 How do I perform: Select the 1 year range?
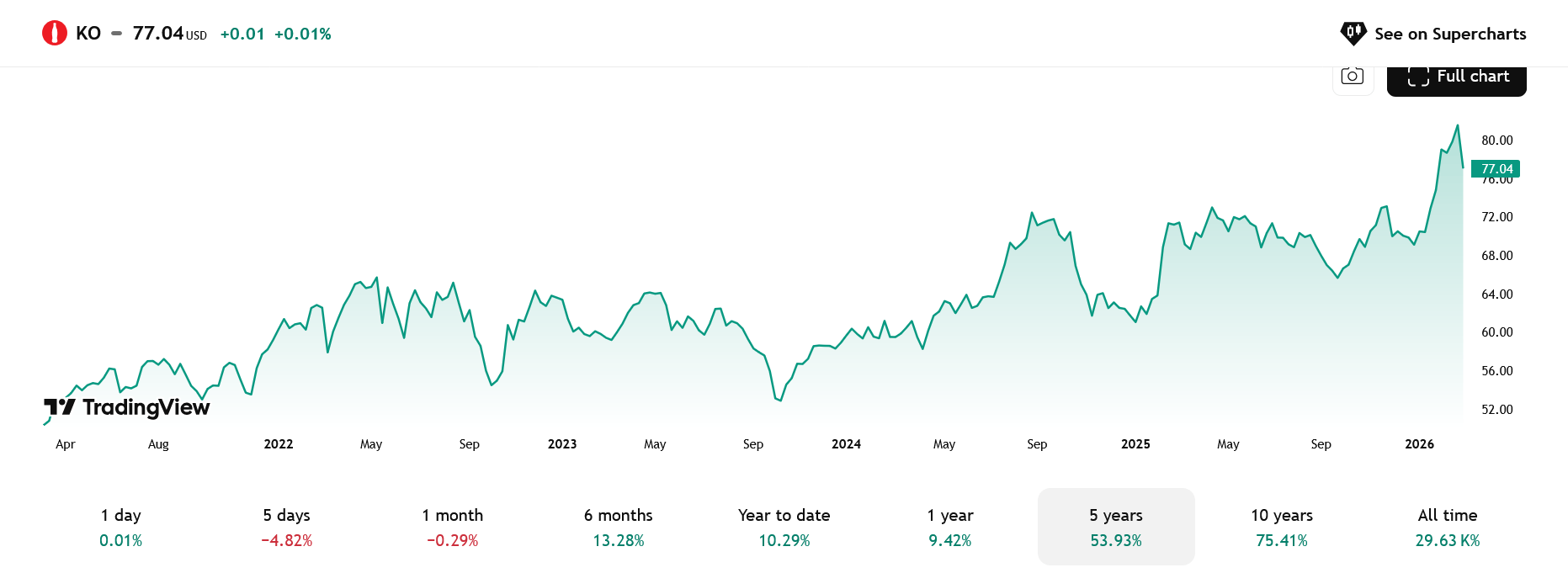(x=949, y=527)
